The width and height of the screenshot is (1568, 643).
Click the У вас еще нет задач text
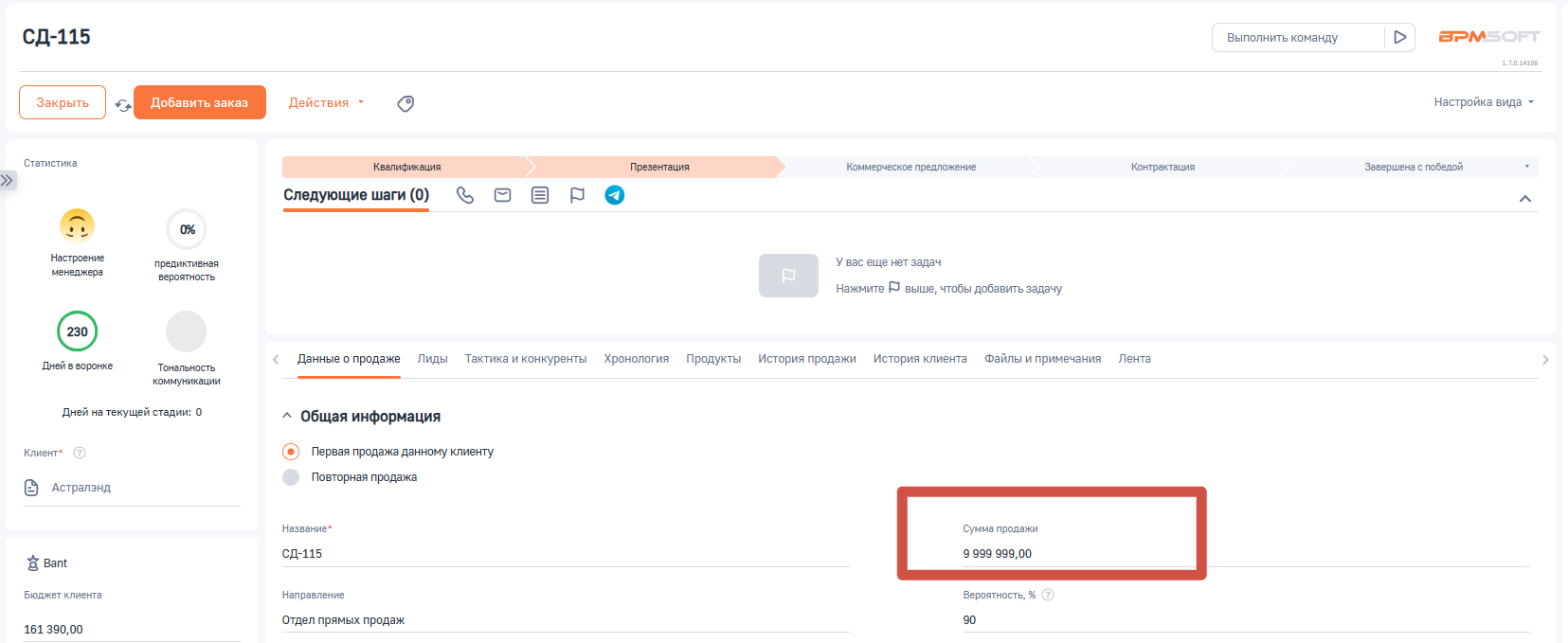pyautogui.click(x=889, y=262)
